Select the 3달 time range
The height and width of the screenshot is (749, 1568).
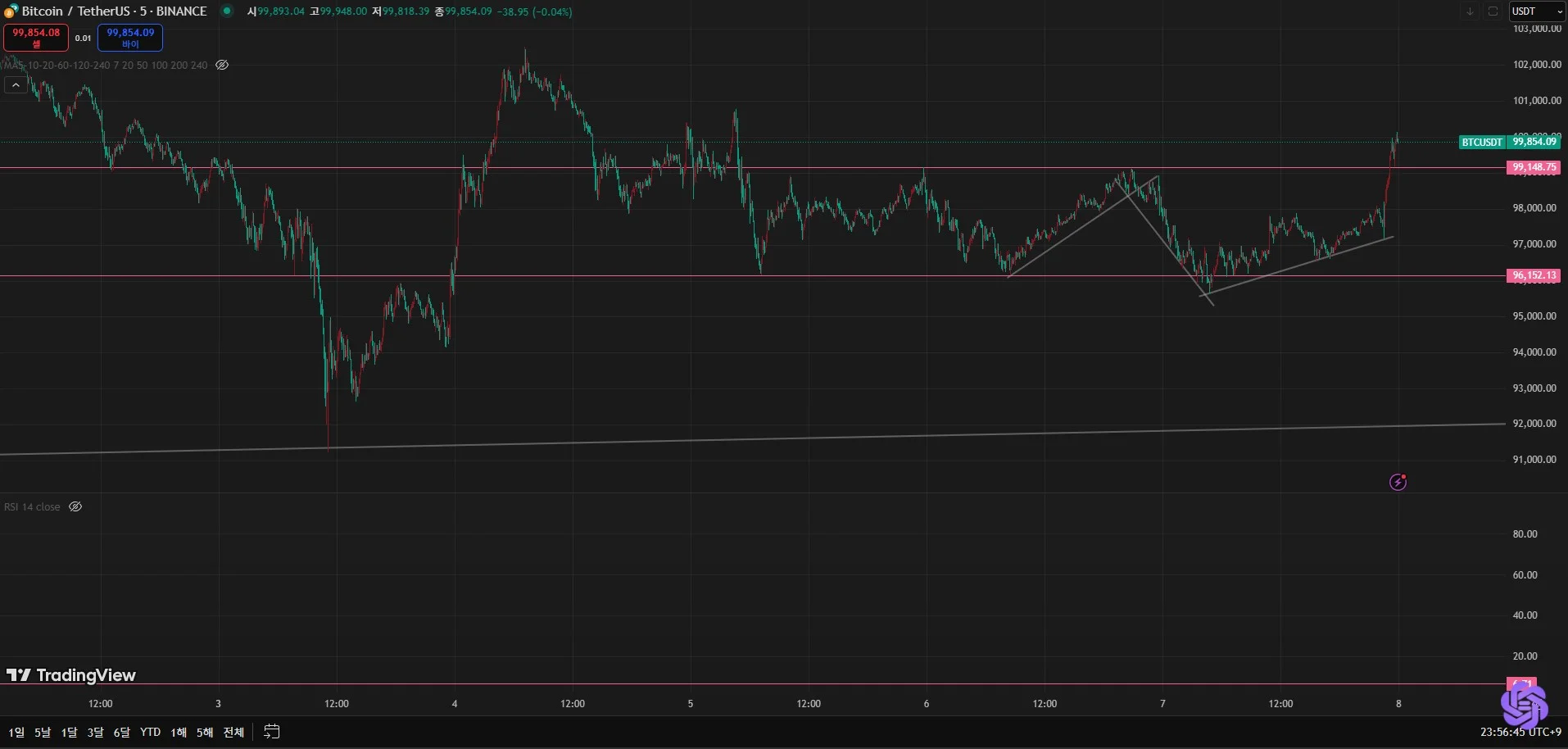(x=96, y=732)
